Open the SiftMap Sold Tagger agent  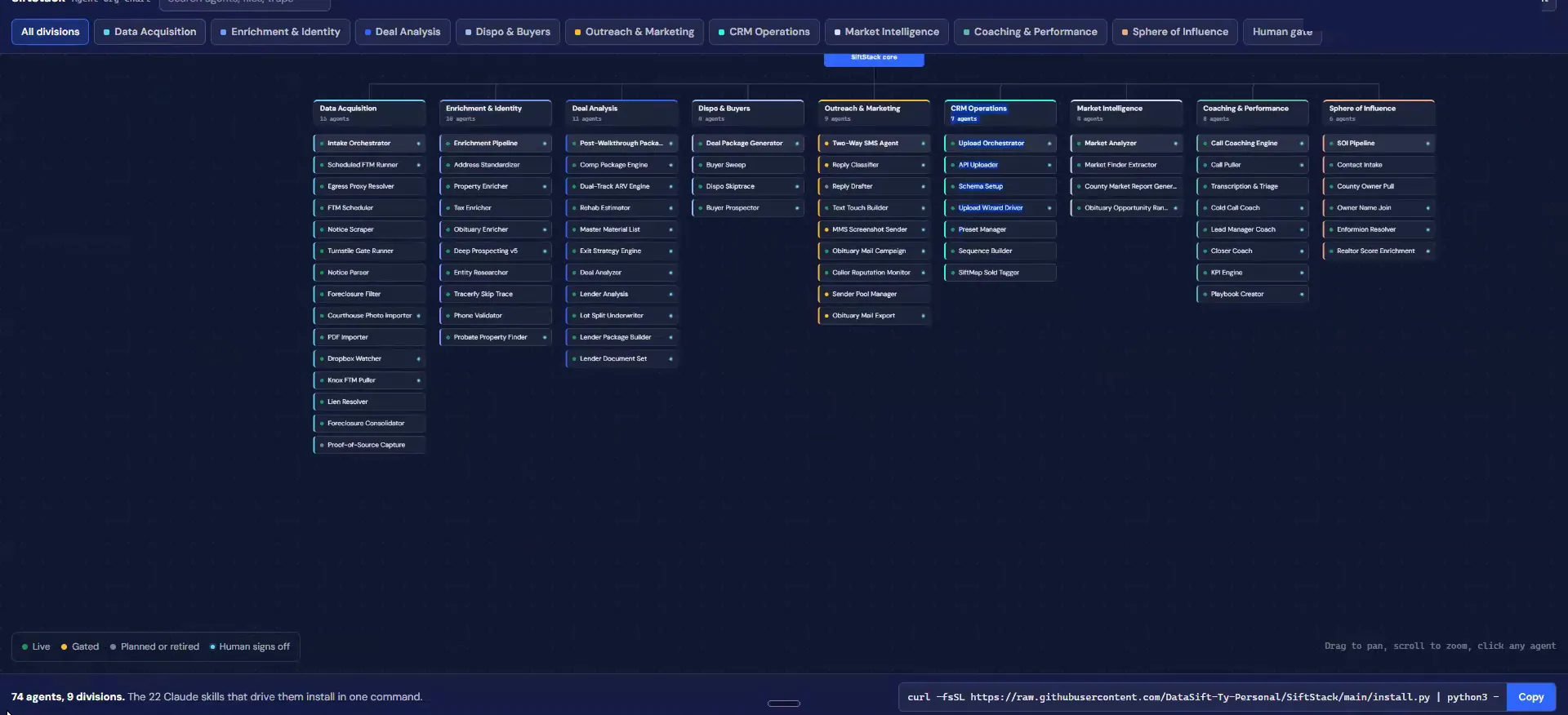1000,273
